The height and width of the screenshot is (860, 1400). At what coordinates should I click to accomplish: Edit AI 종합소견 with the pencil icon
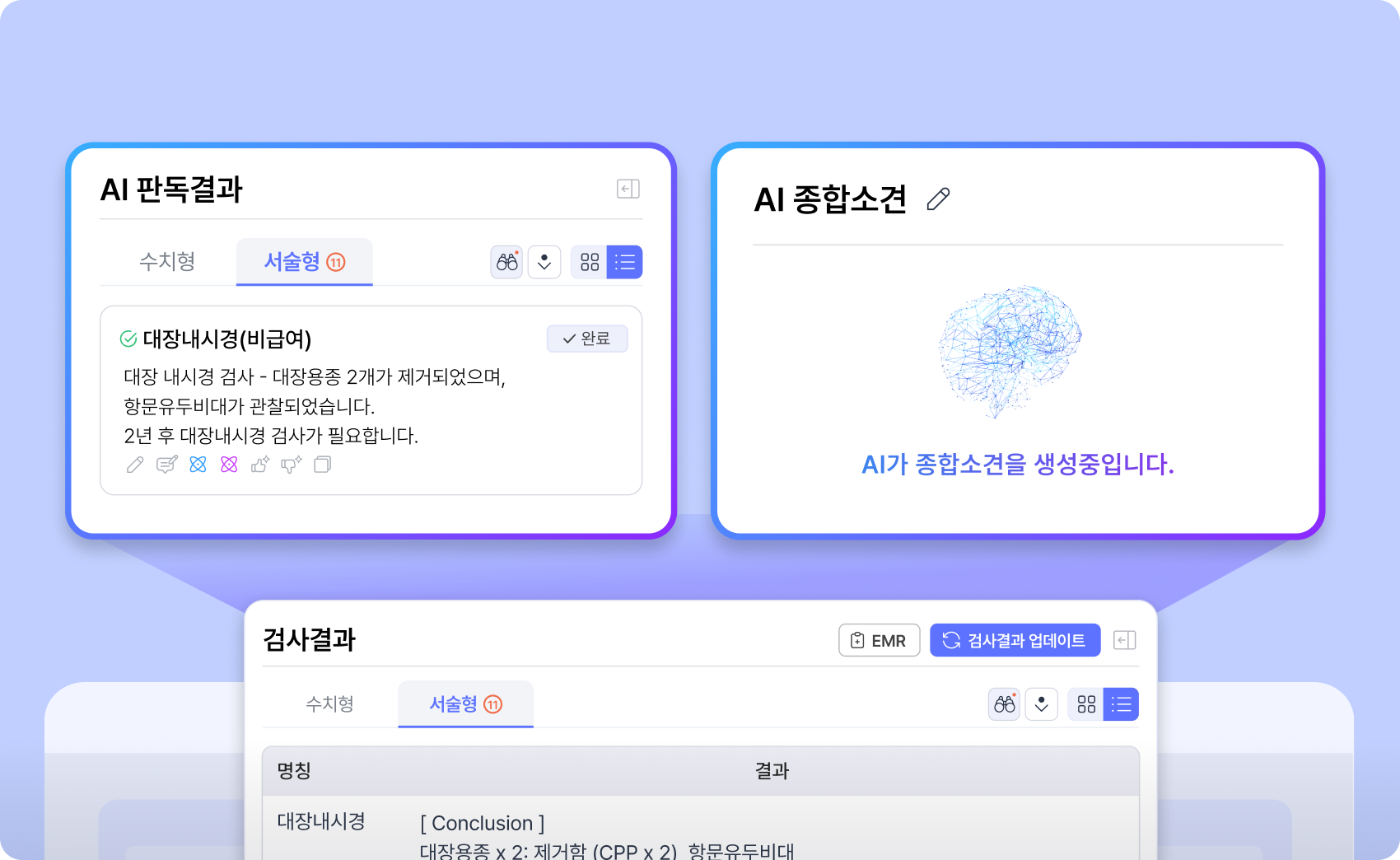938,199
